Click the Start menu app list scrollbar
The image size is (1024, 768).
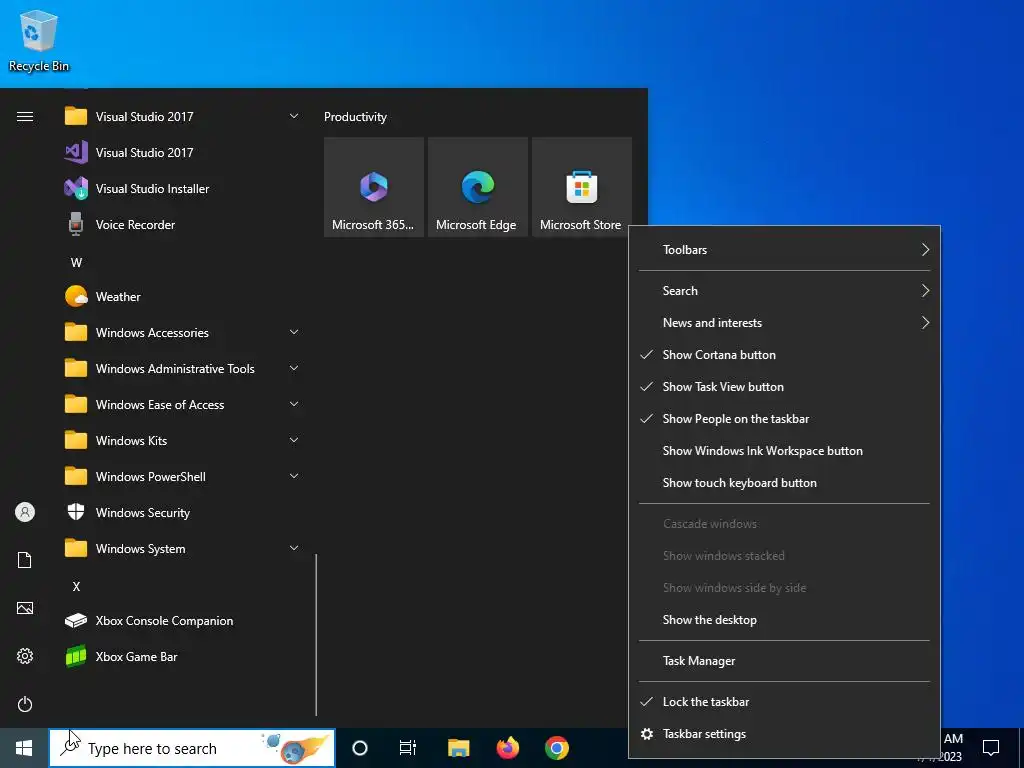pyautogui.click(x=316, y=635)
